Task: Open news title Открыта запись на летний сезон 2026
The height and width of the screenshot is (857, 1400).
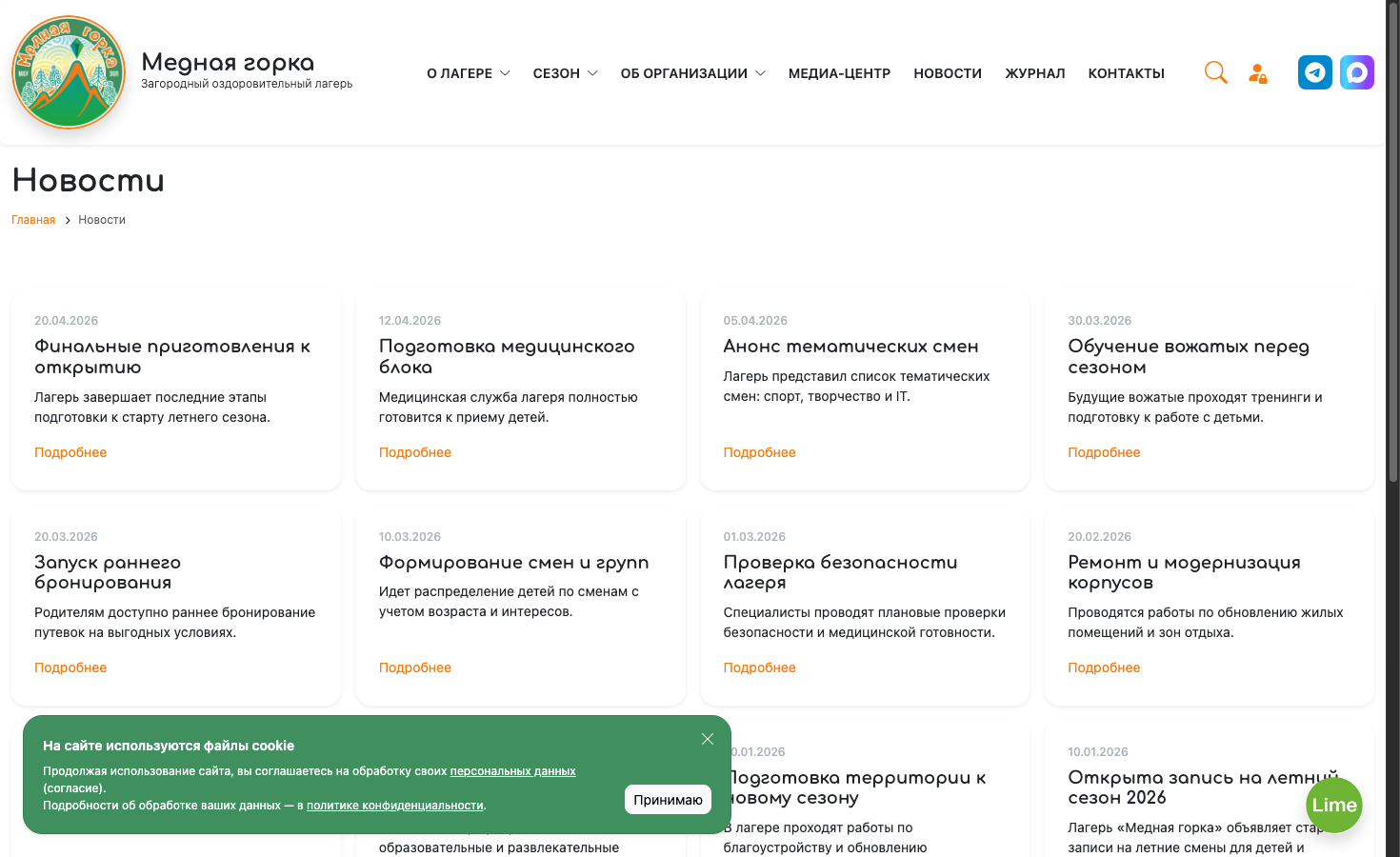Action: [x=1203, y=787]
